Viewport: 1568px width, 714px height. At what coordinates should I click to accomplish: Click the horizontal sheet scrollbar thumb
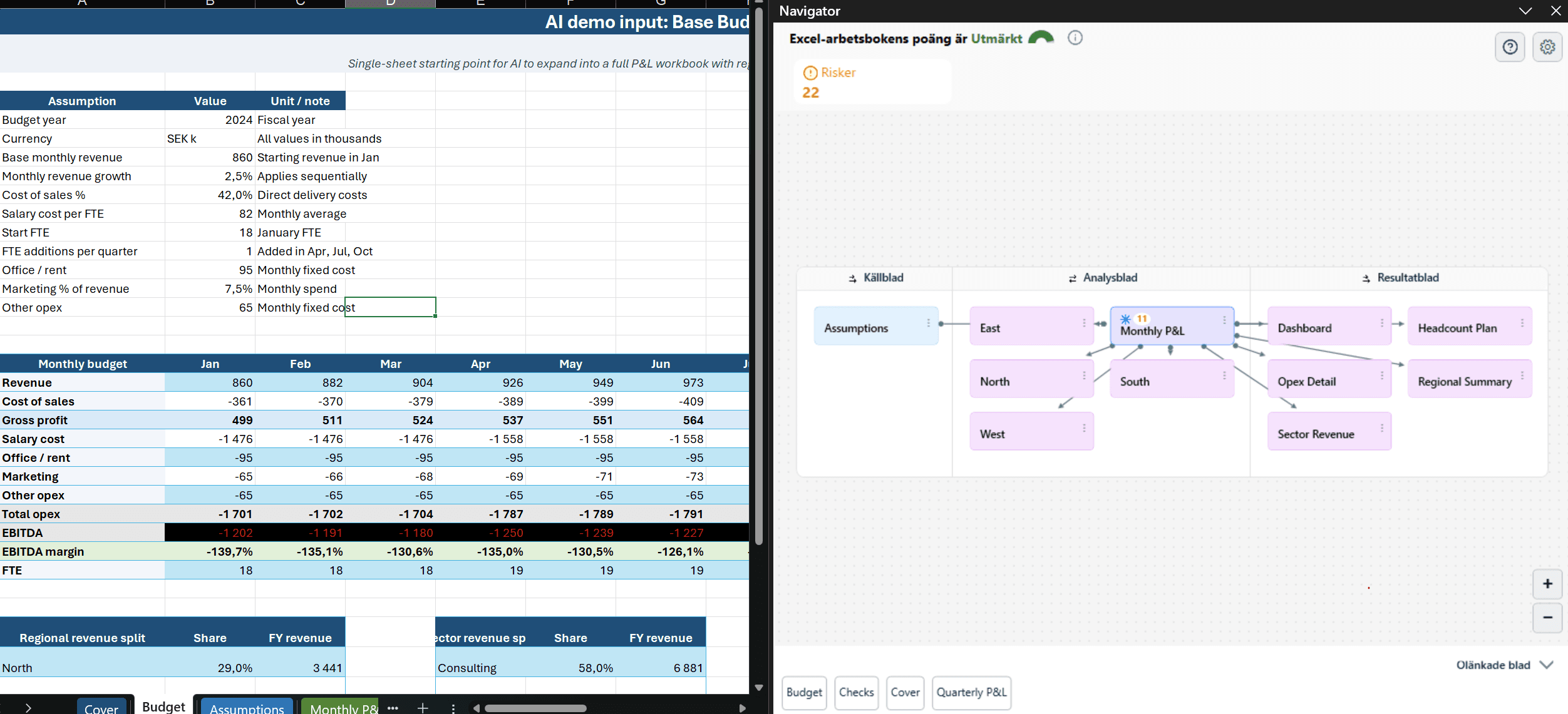535,708
